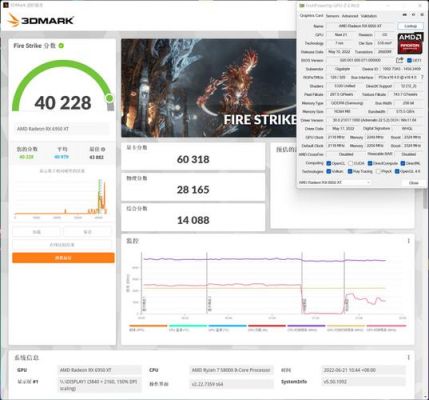The width and height of the screenshot is (429, 400).
Task: Switch to Advanced tab in GPU-Z
Action: coord(350,16)
